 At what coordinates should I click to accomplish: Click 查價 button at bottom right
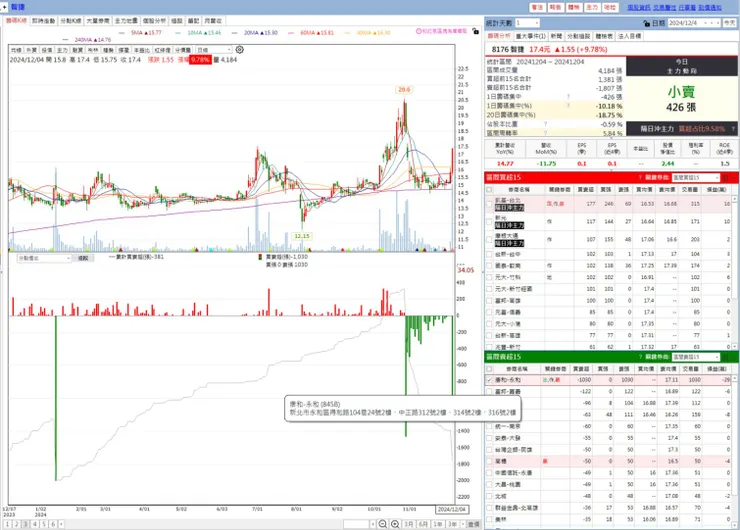tap(473, 524)
